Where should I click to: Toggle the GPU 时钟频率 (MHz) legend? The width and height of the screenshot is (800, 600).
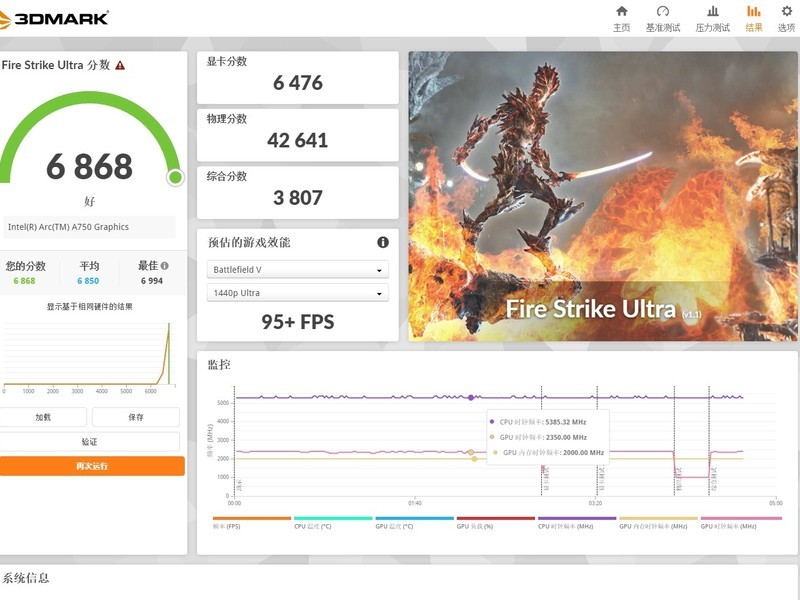click(x=740, y=523)
